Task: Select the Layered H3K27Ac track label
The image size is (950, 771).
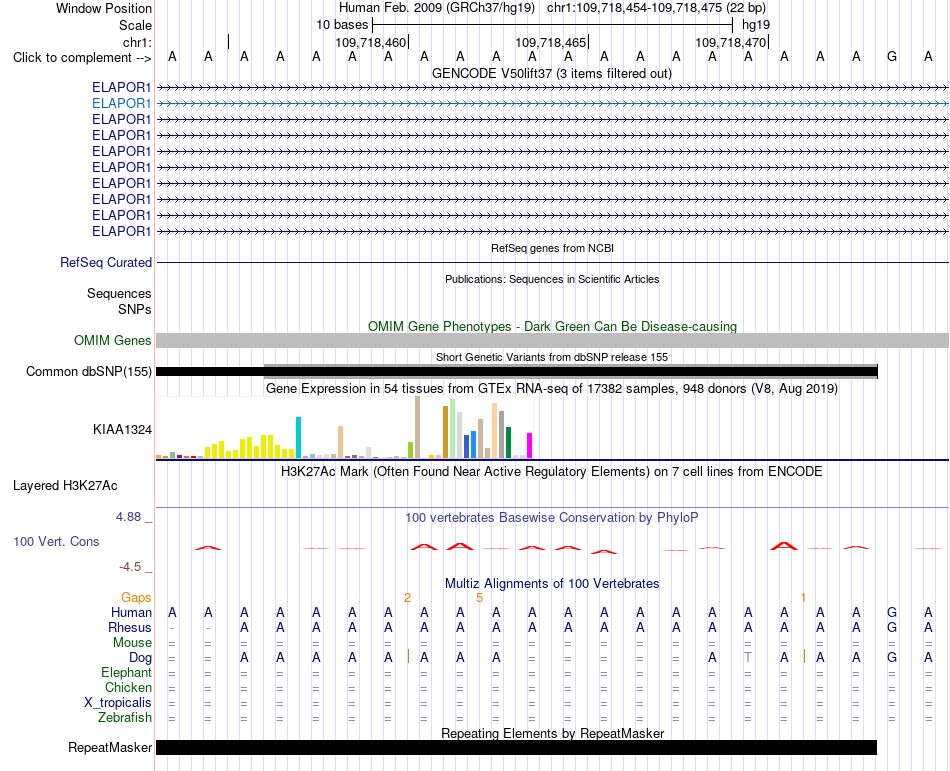Action: coord(65,486)
